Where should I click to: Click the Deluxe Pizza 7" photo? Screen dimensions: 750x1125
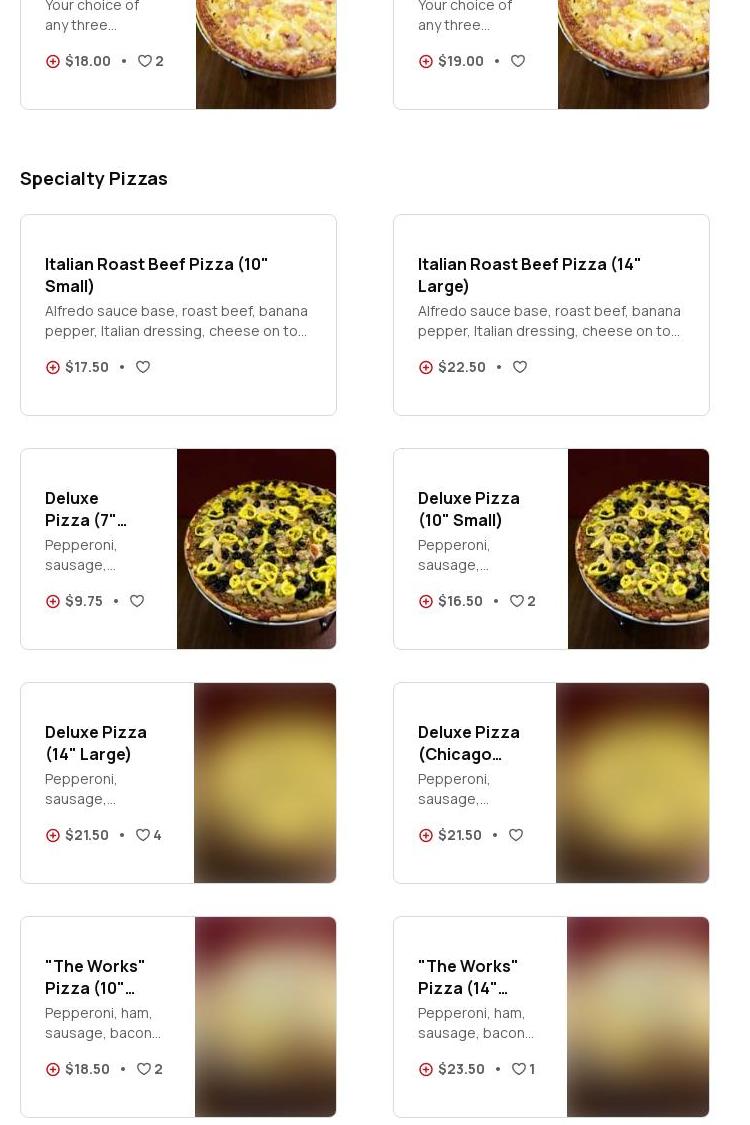click(x=256, y=549)
